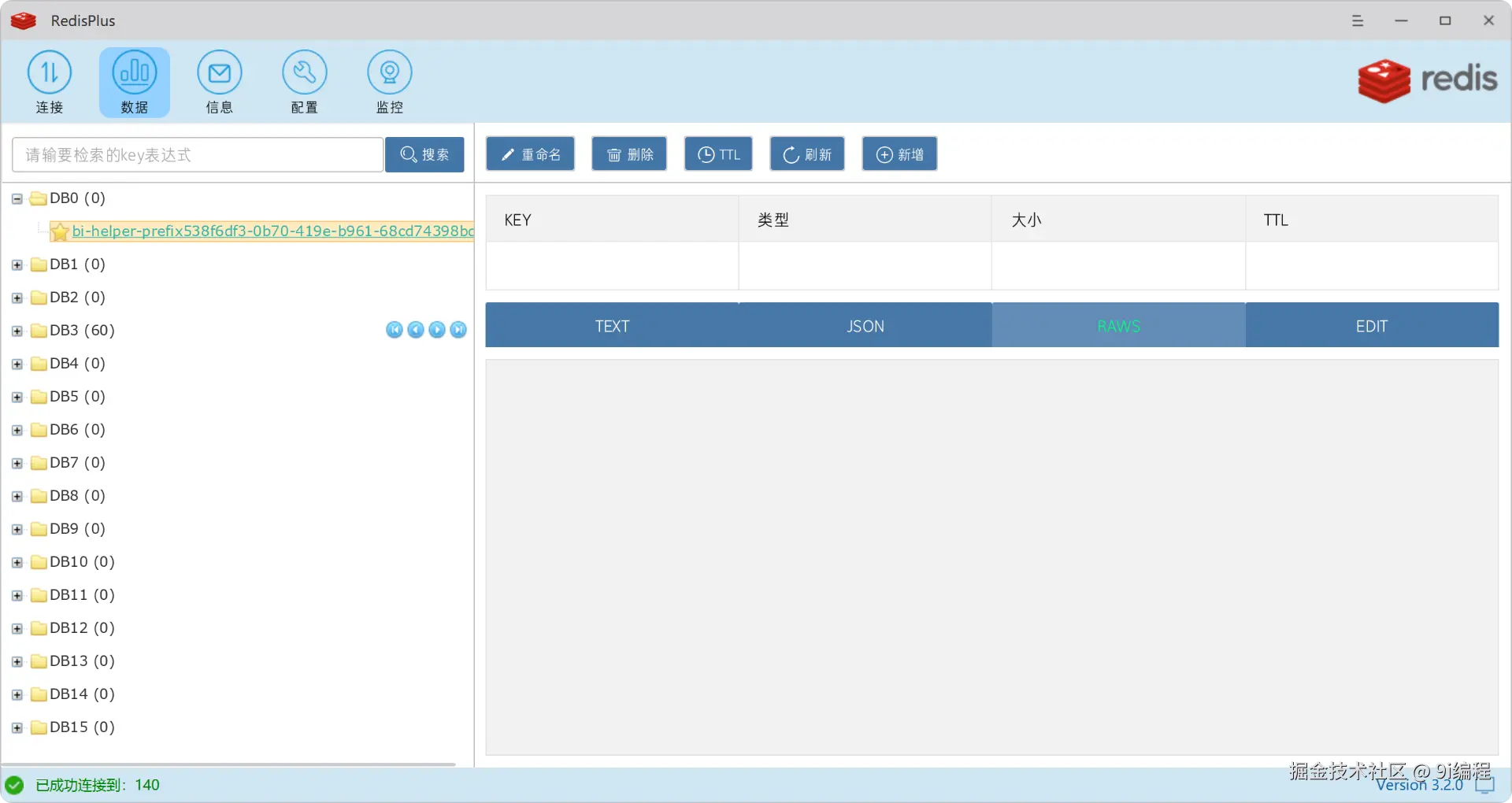Select the DB7 (0) tree label

click(77, 463)
